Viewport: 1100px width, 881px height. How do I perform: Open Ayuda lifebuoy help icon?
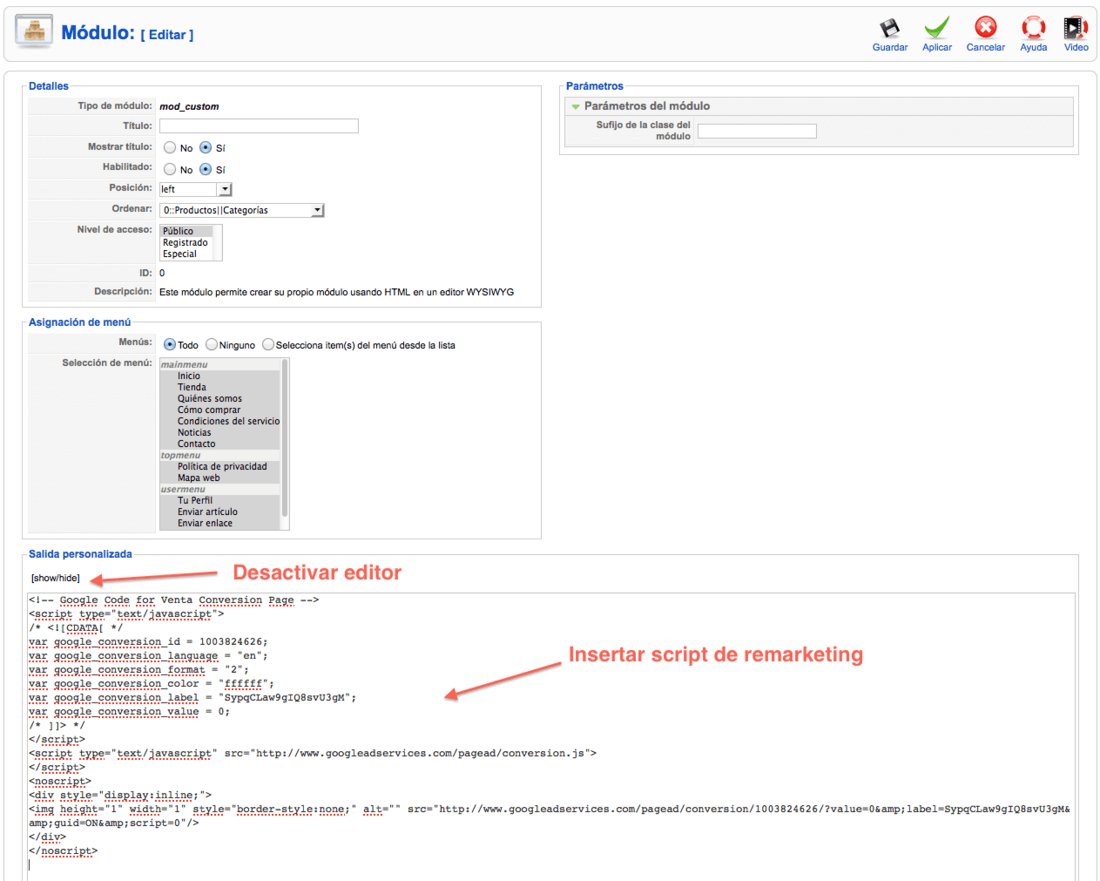[x=1033, y=27]
